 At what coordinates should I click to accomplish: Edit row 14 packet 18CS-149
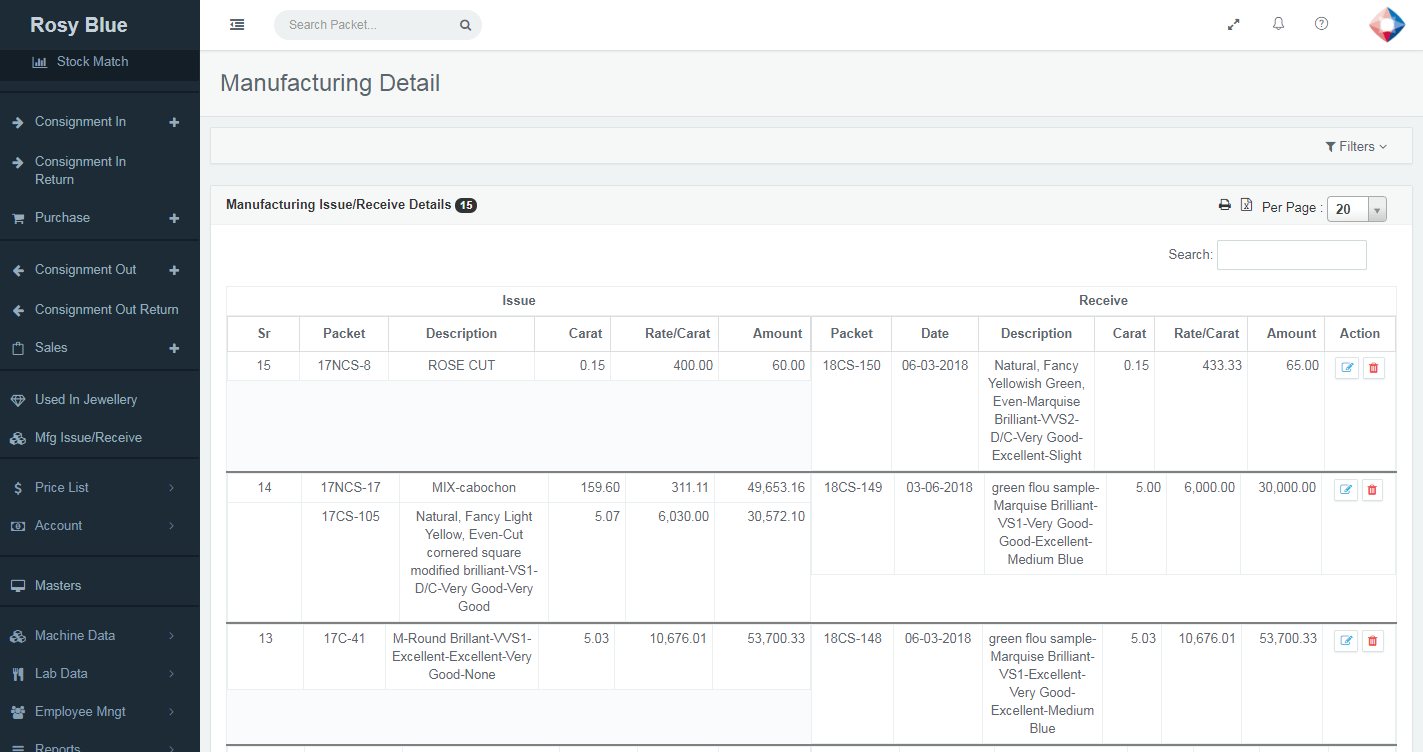1346,490
